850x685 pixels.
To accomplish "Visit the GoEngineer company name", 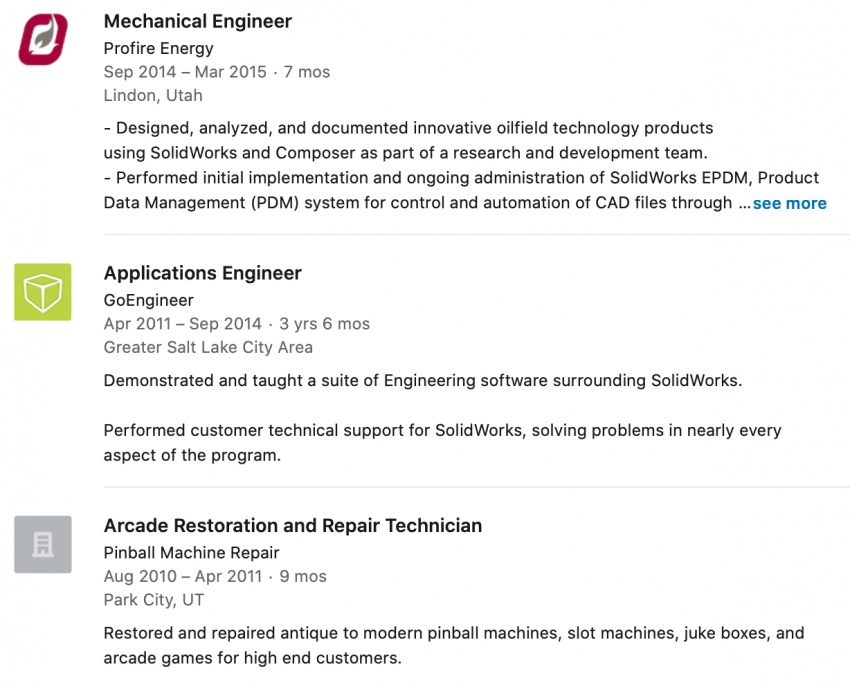I will click(x=149, y=300).
